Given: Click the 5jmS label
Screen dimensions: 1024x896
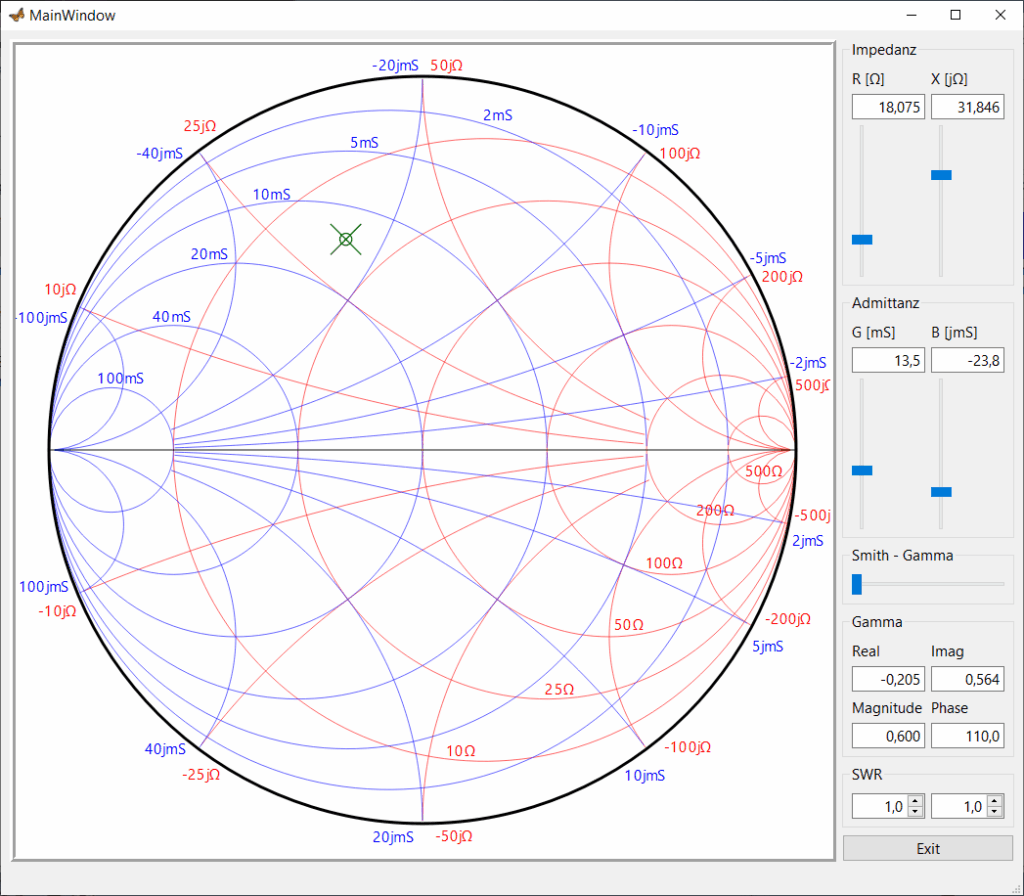Looking at the screenshot, I should tap(767, 647).
